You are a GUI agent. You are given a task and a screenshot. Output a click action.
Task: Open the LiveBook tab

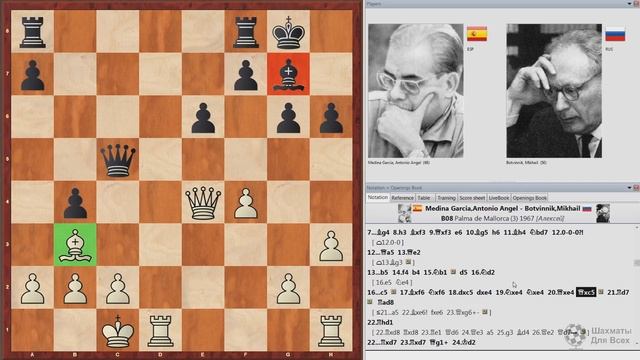pos(499,198)
